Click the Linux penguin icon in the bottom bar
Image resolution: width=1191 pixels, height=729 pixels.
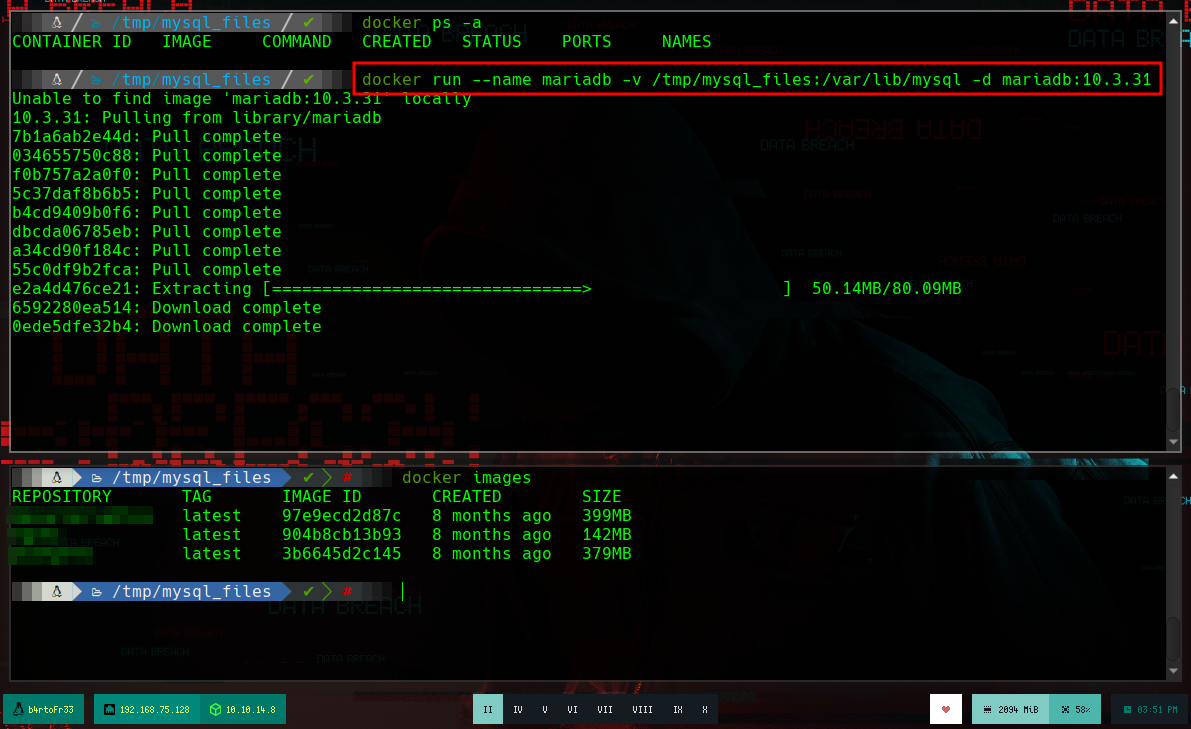pyautogui.click(x=18, y=709)
